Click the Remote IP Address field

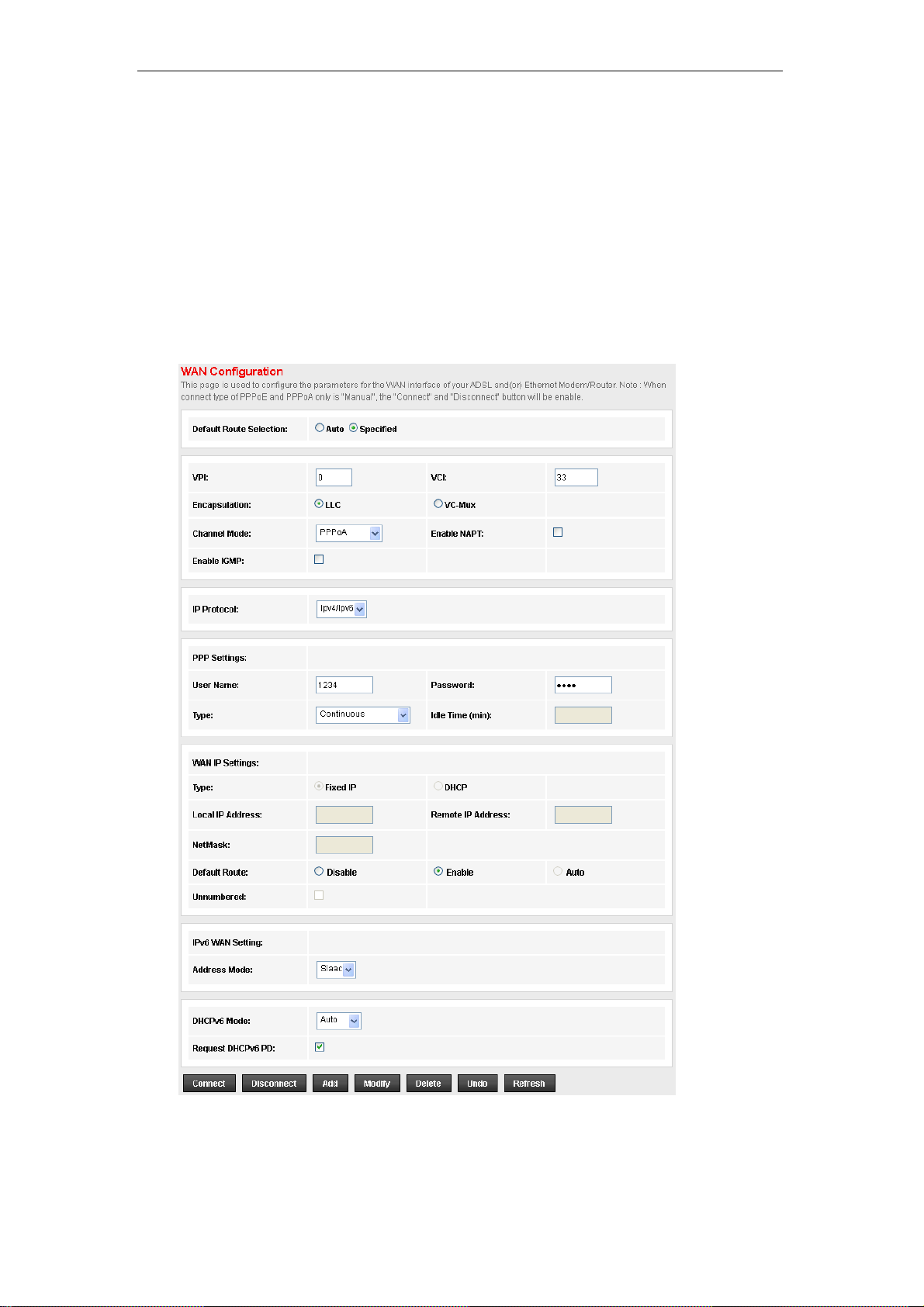click(x=583, y=814)
